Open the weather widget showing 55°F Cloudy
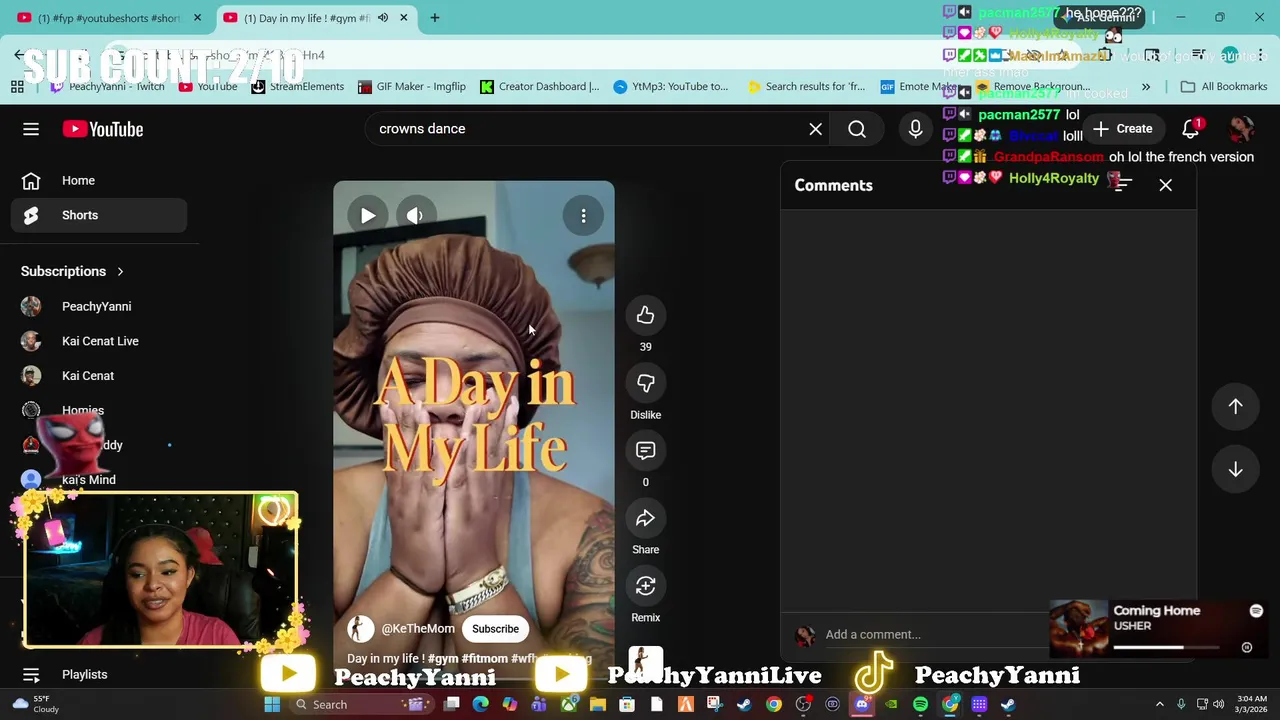This screenshot has height=720, width=1280. pos(34,705)
